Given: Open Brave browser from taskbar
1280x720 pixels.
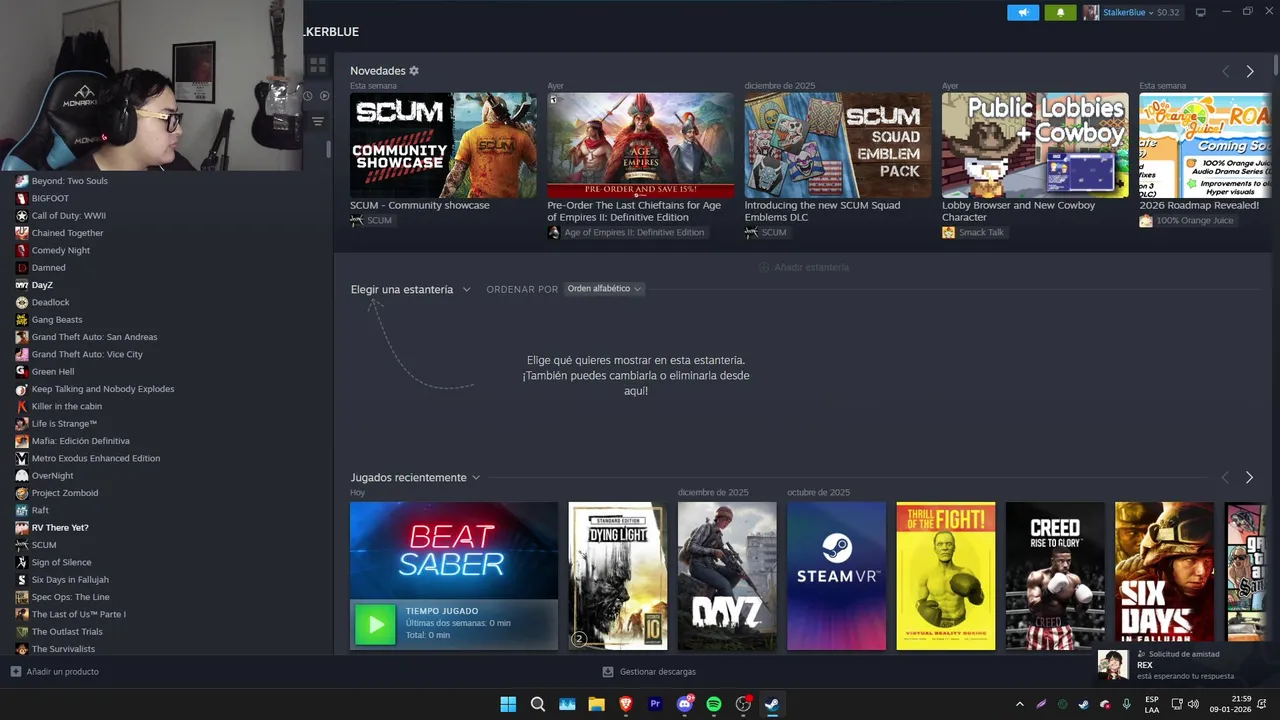Looking at the screenshot, I should coord(626,704).
